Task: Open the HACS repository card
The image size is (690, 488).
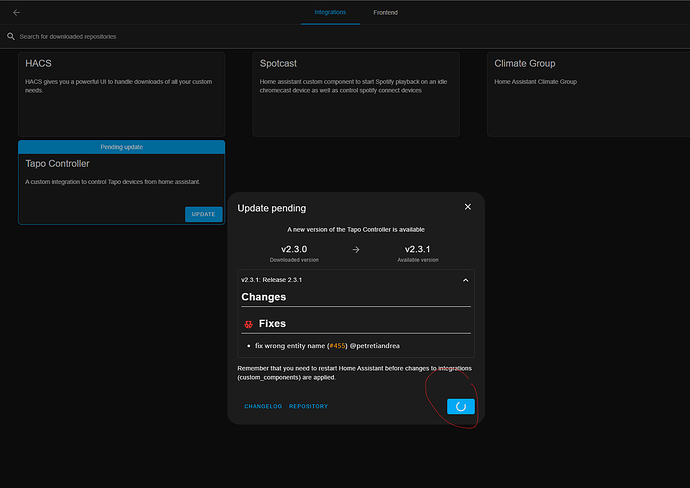Action: coord(121,94)
